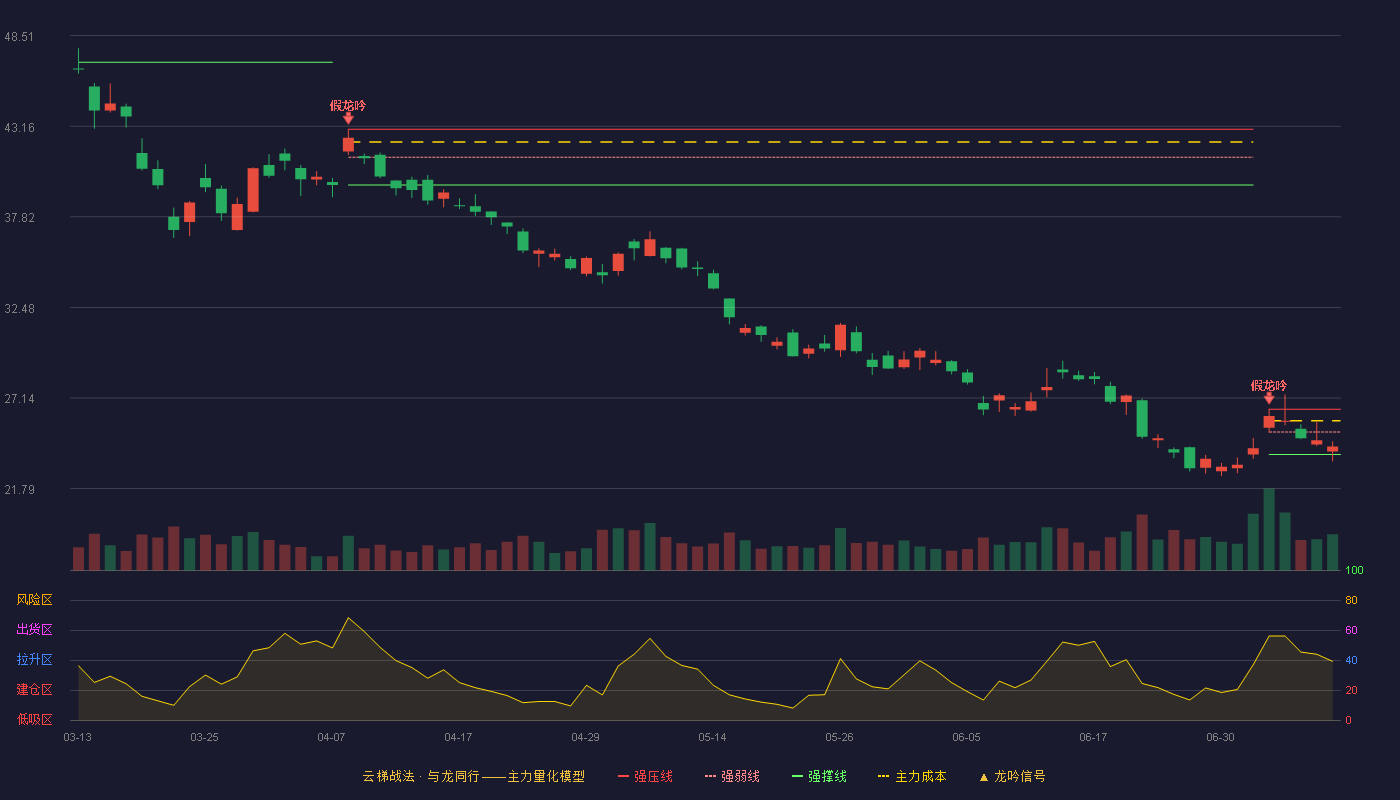Click the 建仓区 zone label
This screenshot has width=1400, height=800.
[x=34, y=690]
